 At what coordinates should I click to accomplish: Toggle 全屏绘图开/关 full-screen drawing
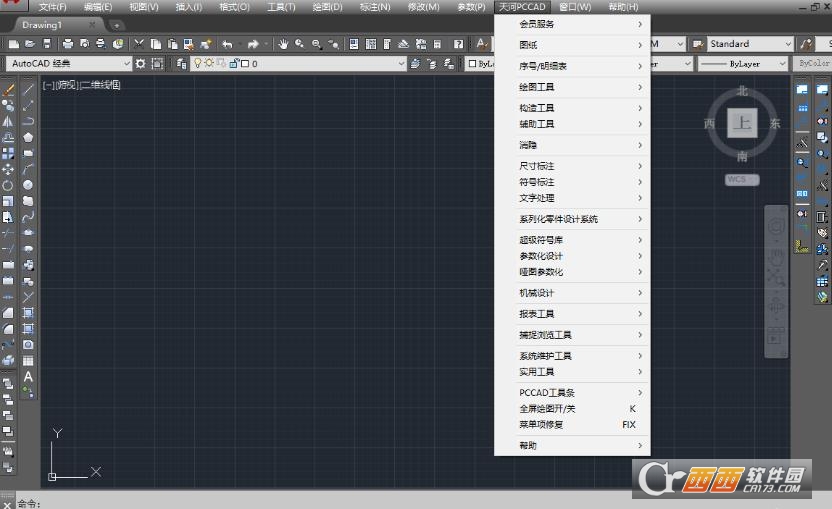(x=573, y=409)
